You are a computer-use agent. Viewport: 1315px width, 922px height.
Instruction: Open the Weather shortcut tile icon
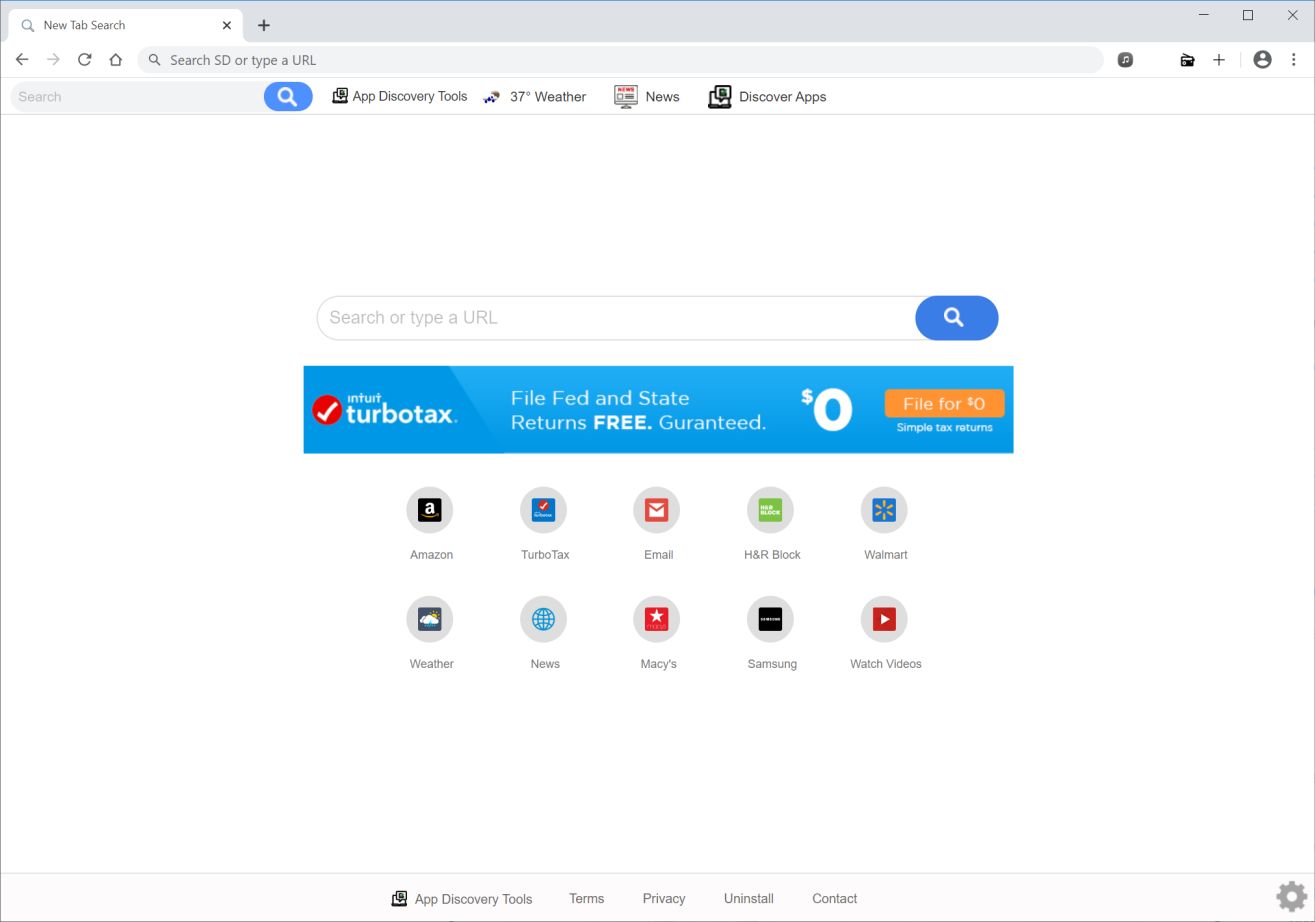point(430,620)
